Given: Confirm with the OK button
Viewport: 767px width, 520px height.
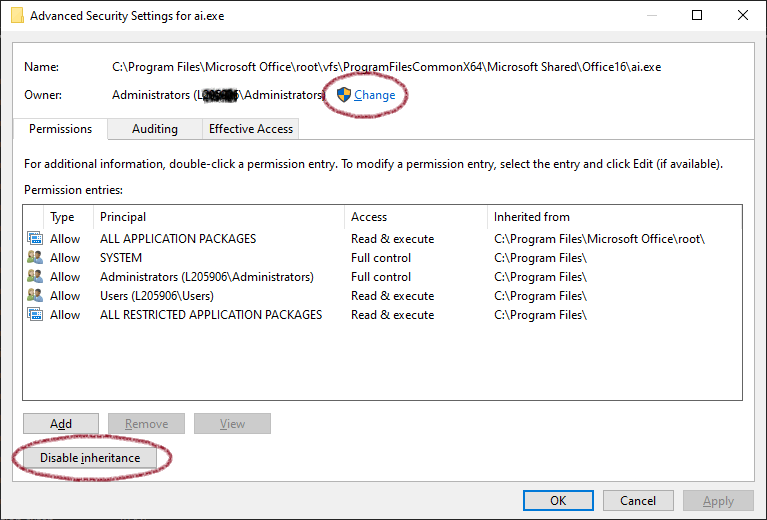Looking at the screenshot, I should [x=558, y=500].
